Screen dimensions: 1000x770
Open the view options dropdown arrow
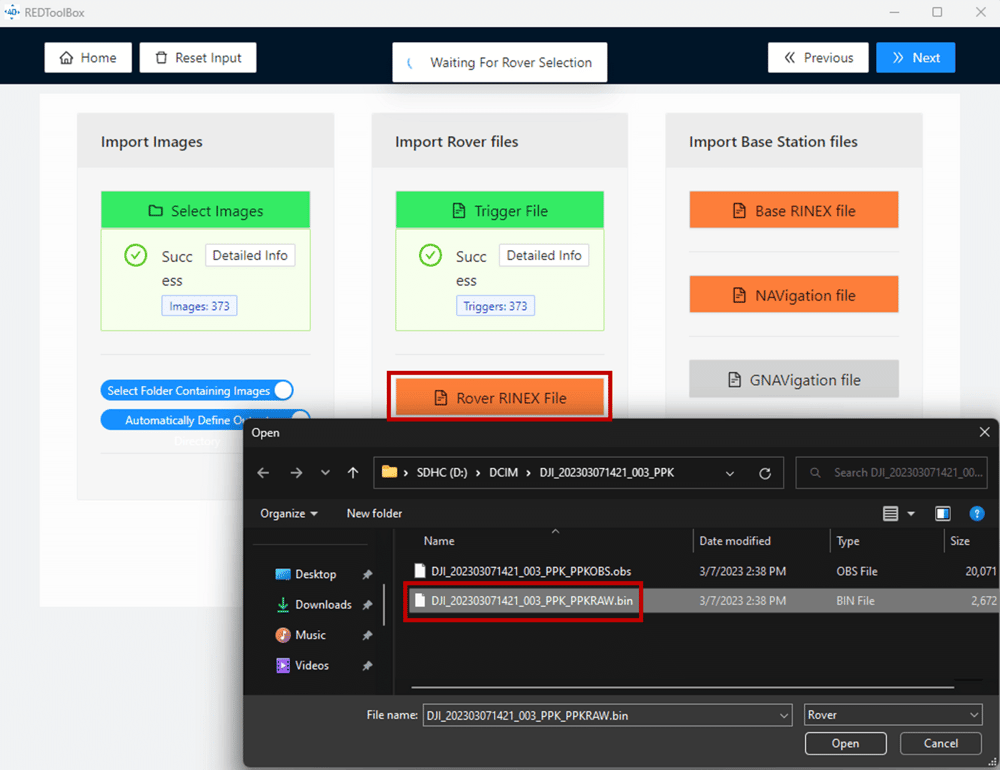911,513
